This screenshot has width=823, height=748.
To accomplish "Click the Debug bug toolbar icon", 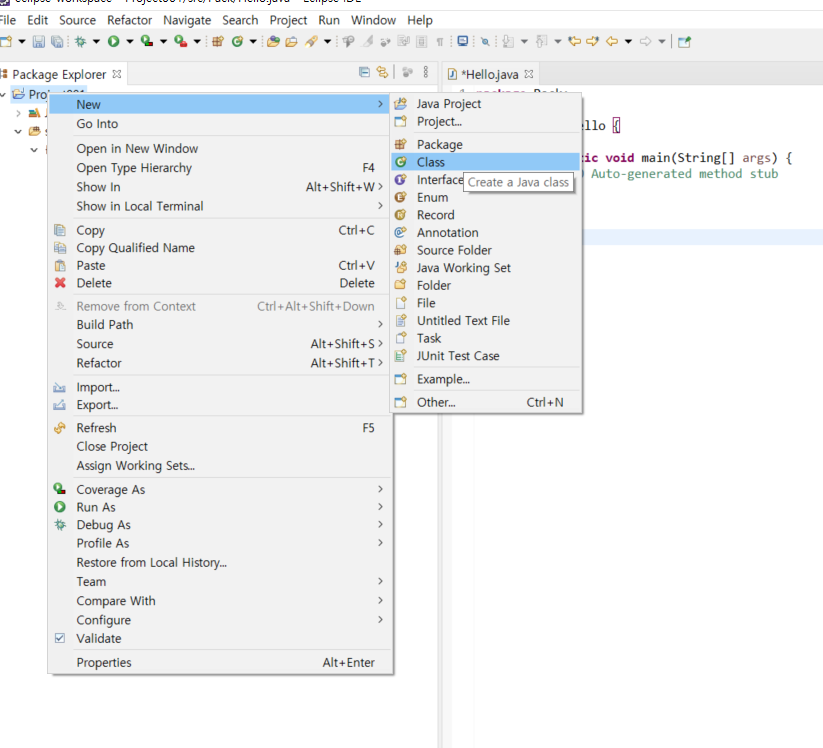I will click(x=80, y=41).
